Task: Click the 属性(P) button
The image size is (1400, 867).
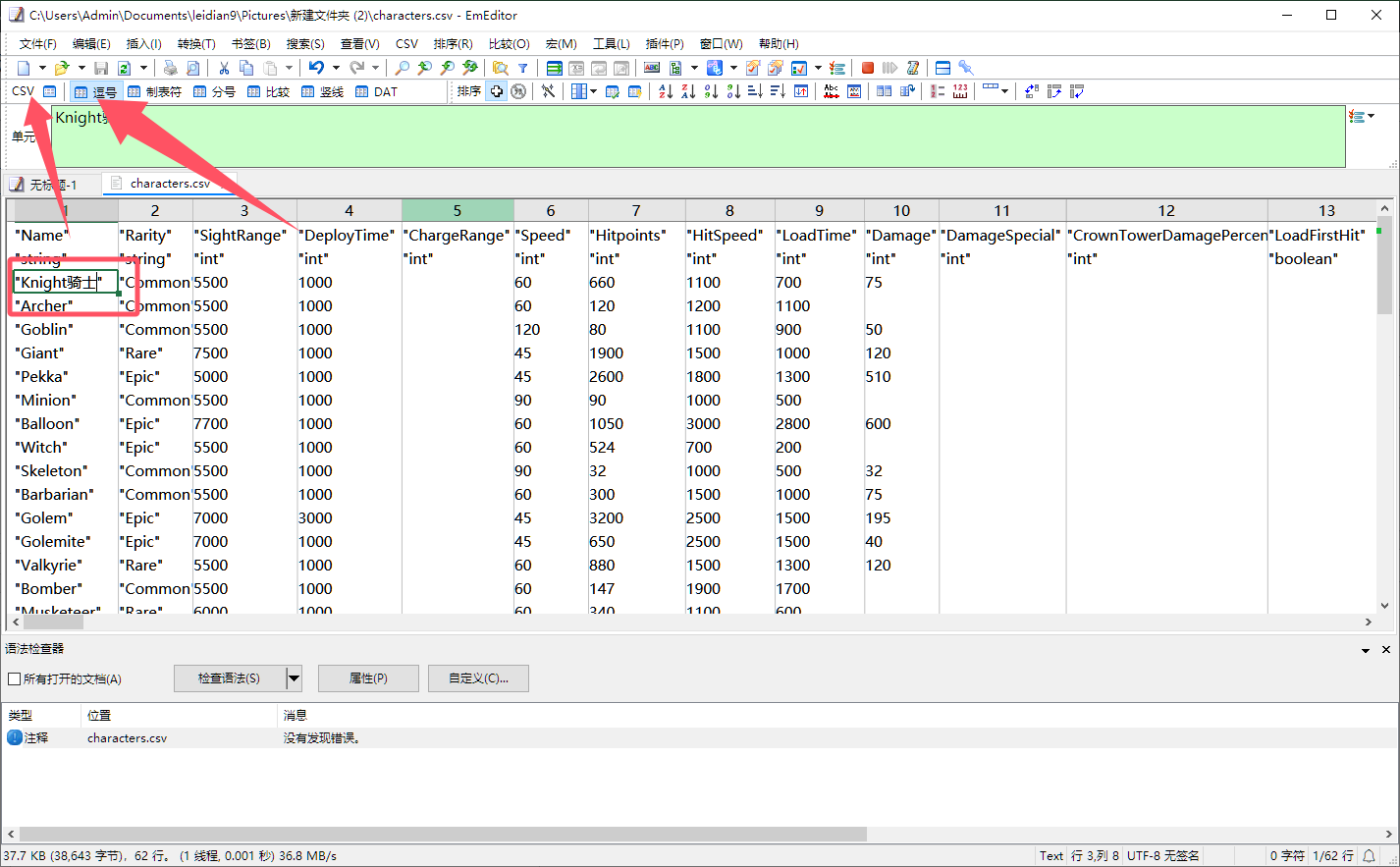Action: 368,678
